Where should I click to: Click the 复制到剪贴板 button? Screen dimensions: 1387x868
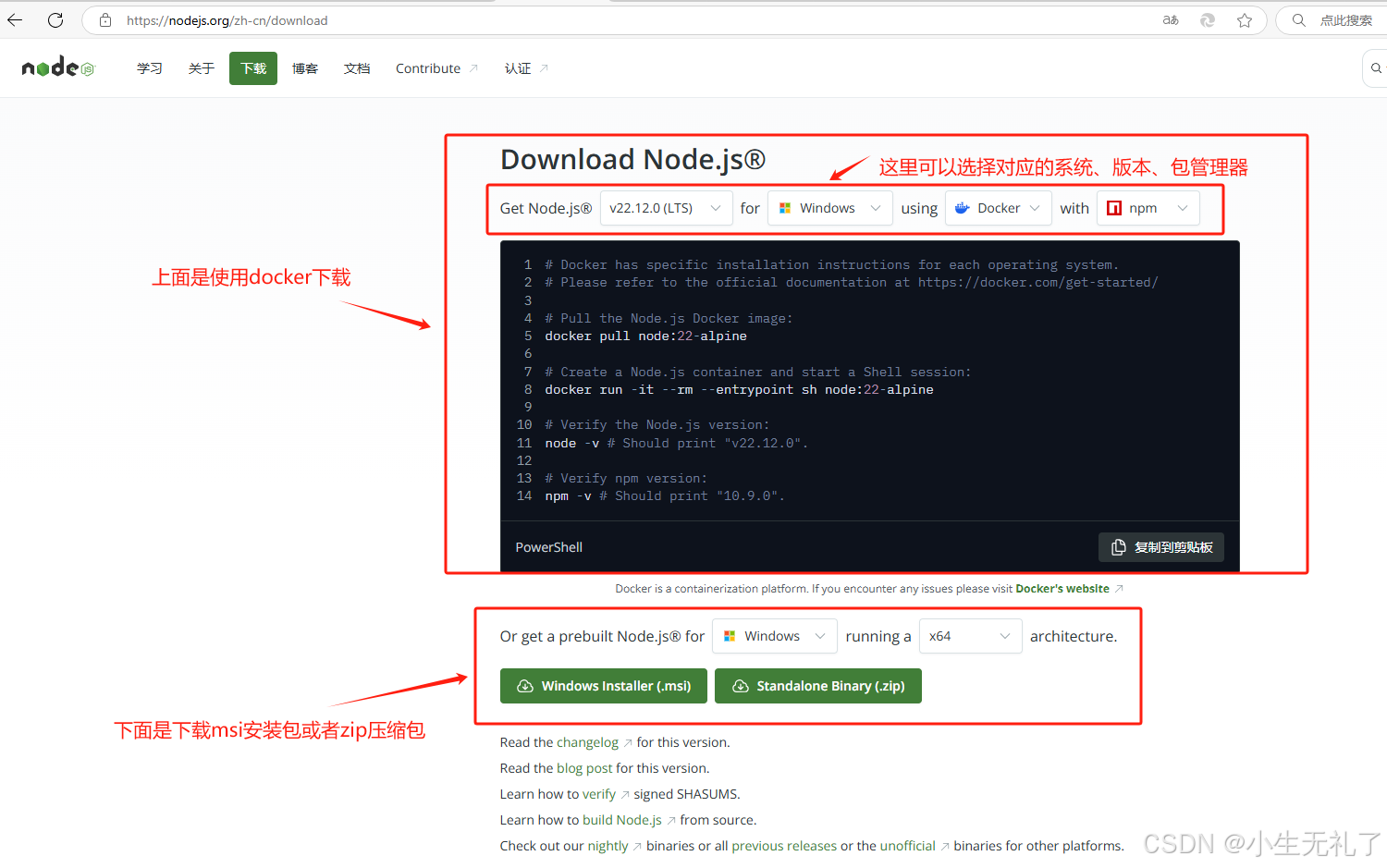coord(1161,547)
